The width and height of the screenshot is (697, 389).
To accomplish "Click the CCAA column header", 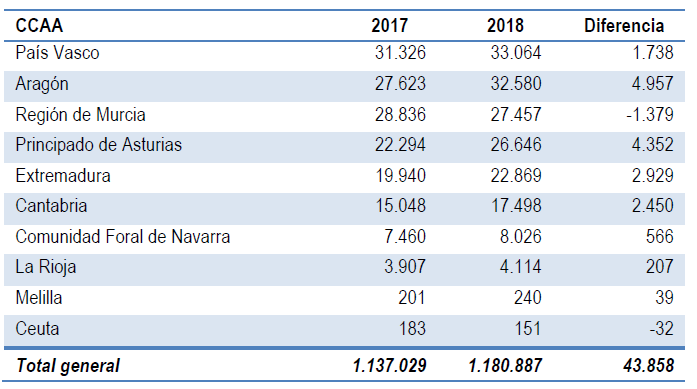I will coord(39,26).
